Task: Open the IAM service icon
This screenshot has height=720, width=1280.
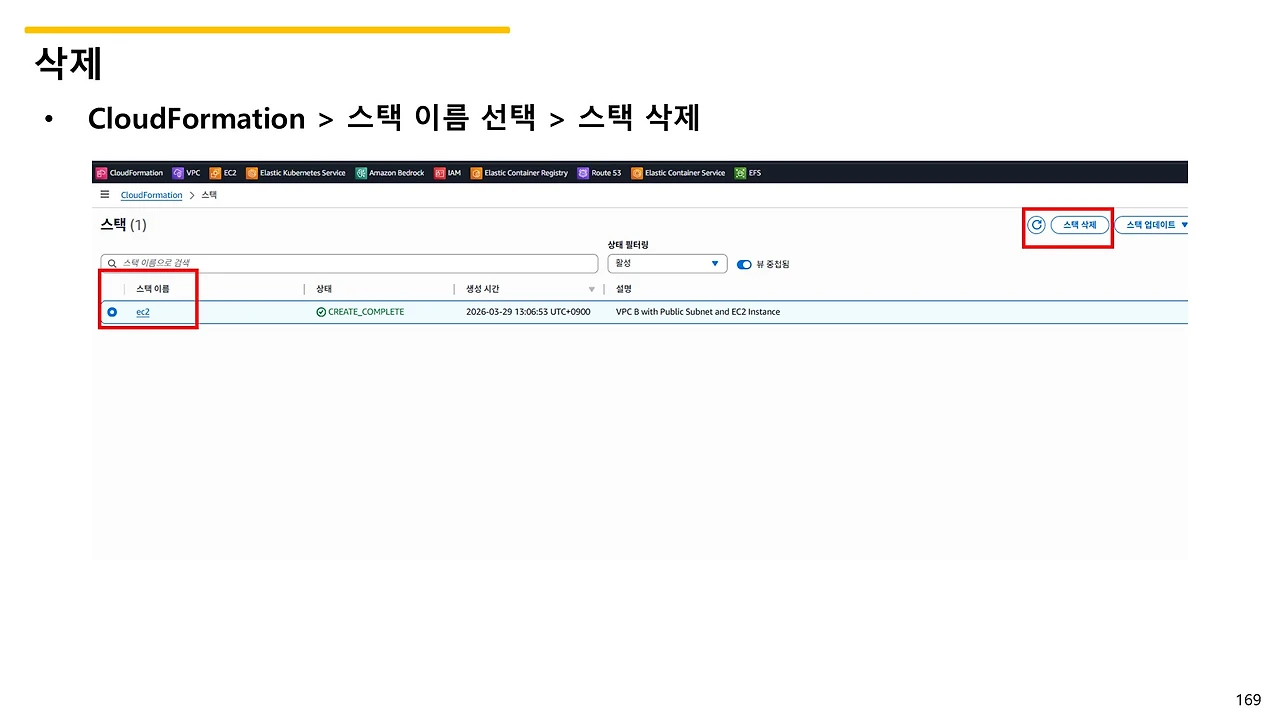Action: tap(447, 172)
